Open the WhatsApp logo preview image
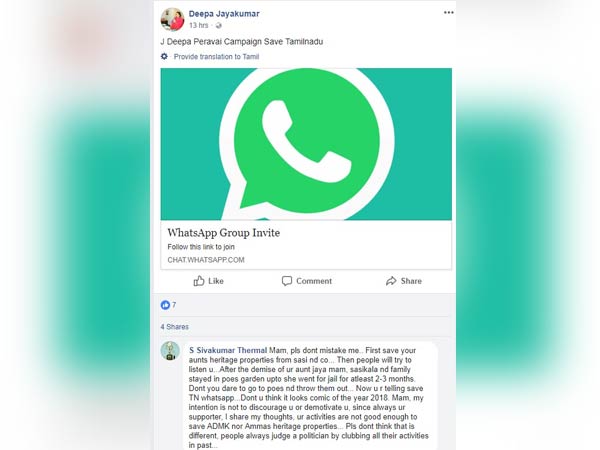This screenshot has width=600, height=450. (x=306, y=144)
